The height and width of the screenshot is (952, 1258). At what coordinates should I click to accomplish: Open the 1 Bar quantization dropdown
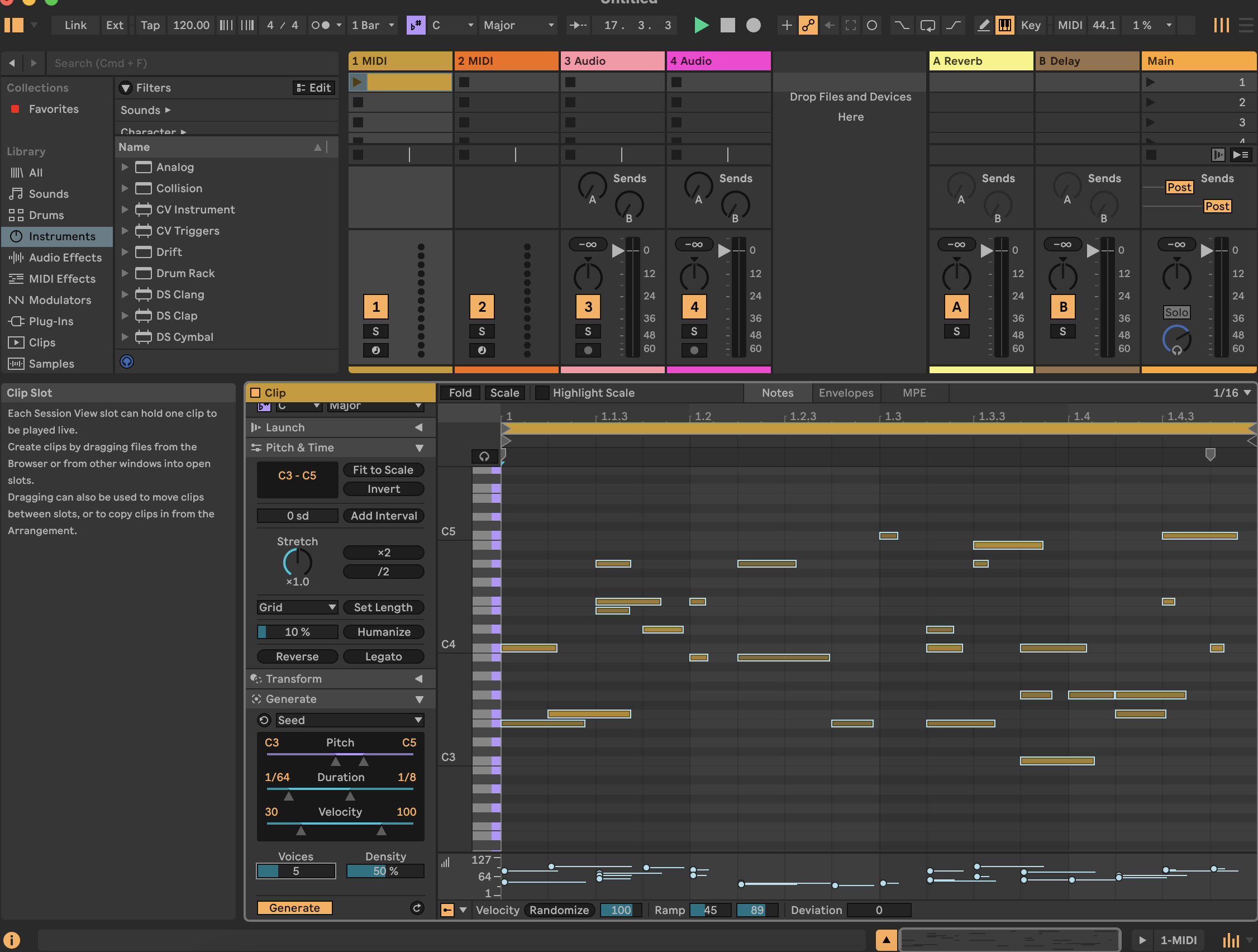(x=373, y=25)
